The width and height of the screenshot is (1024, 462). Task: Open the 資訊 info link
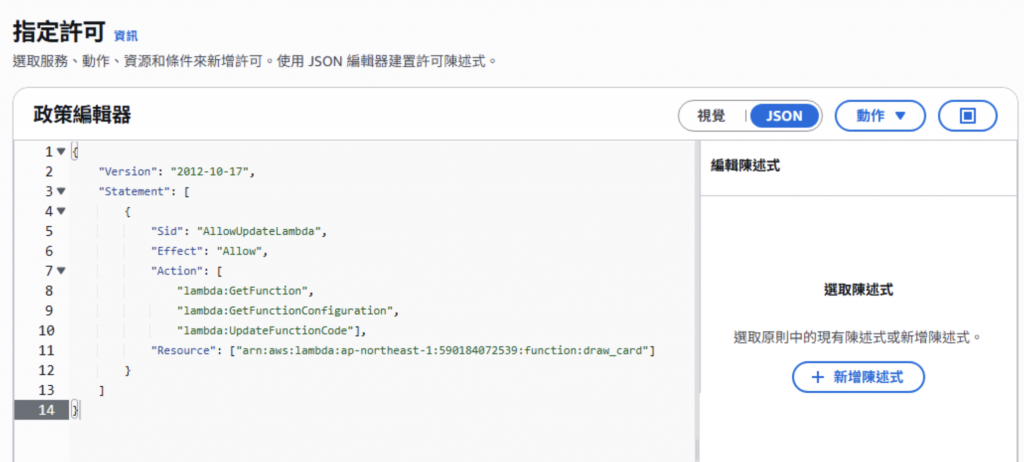[125, 35]
